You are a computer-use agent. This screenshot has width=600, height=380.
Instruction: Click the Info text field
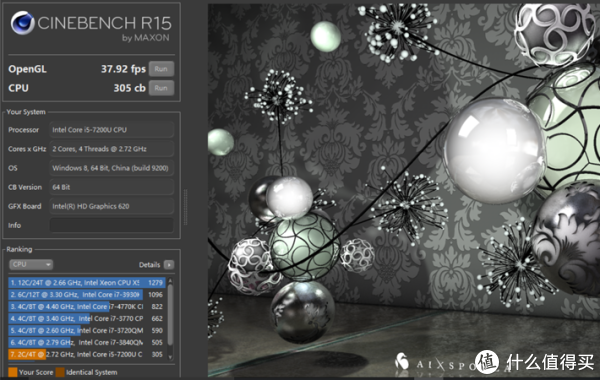point(111,225)
